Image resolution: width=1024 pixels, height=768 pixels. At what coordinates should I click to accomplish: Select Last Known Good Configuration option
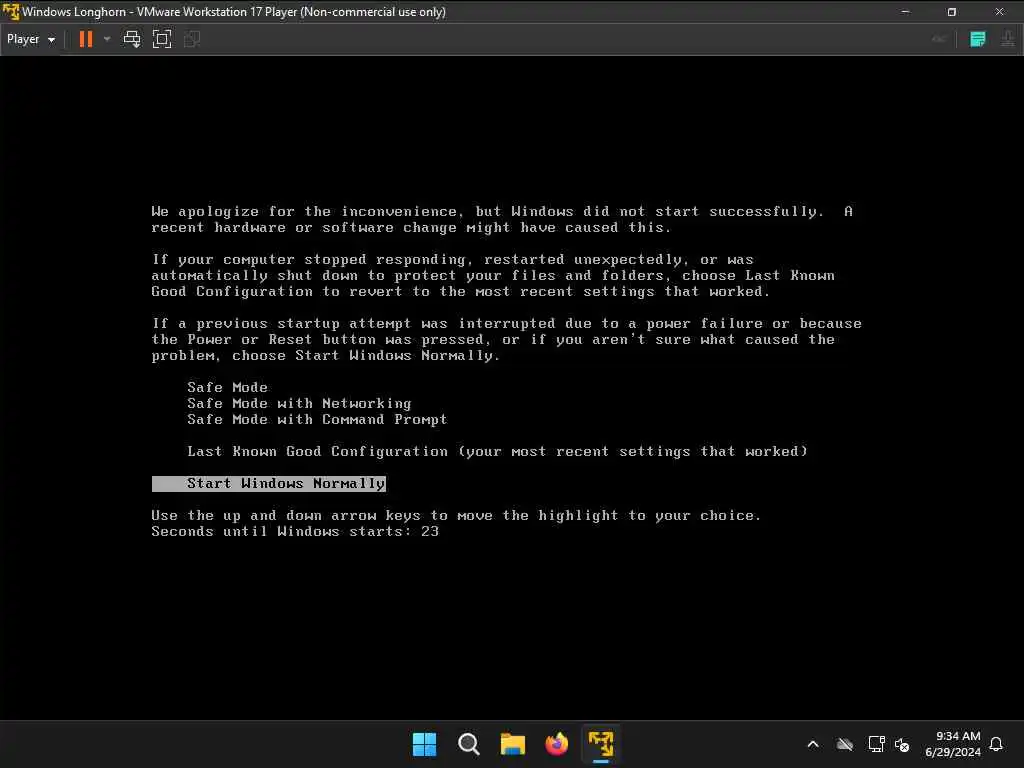point(497,451)
